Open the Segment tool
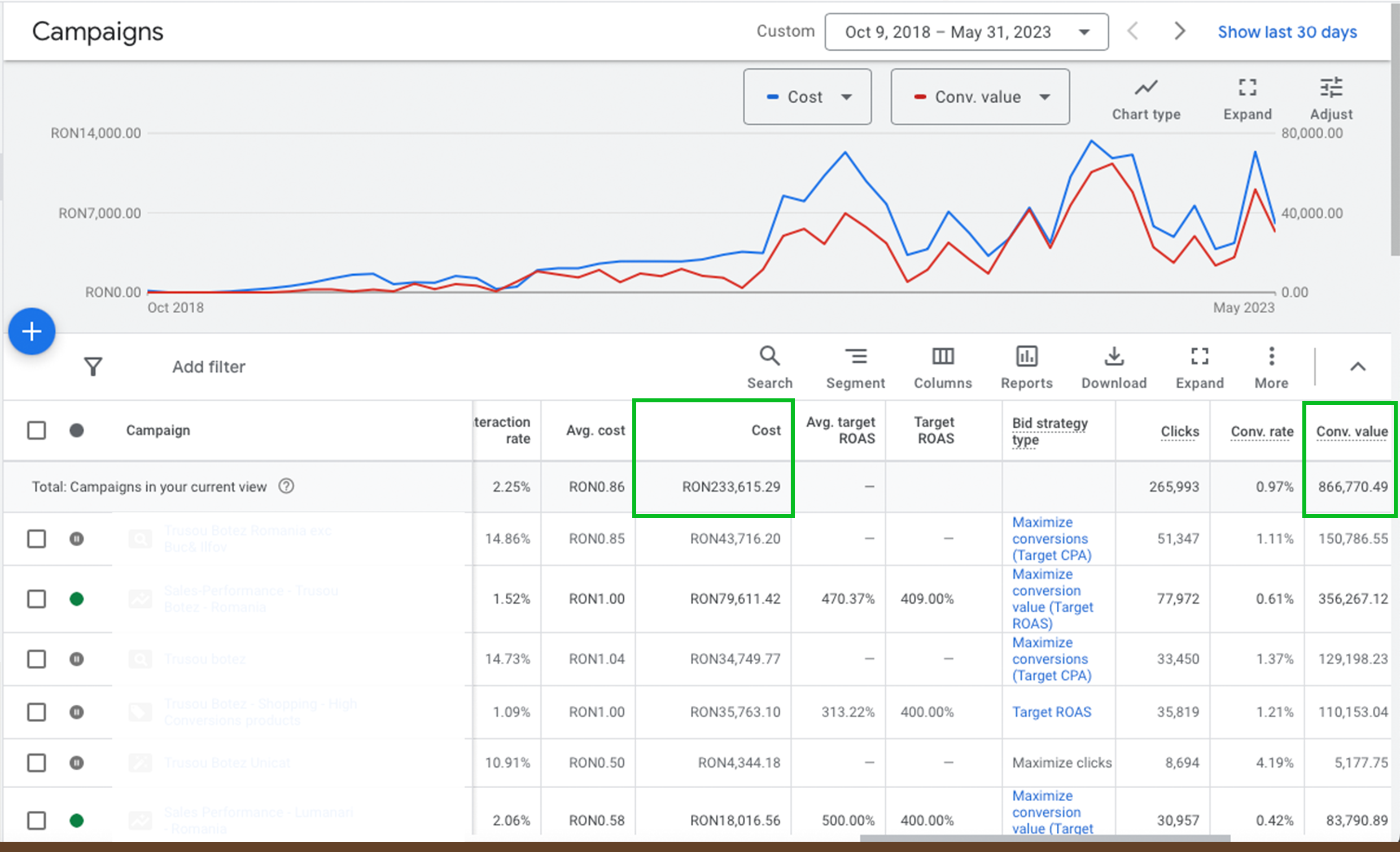Image resolution: width=1400 pixels, height=852 pixels. [x=855, y=367]
